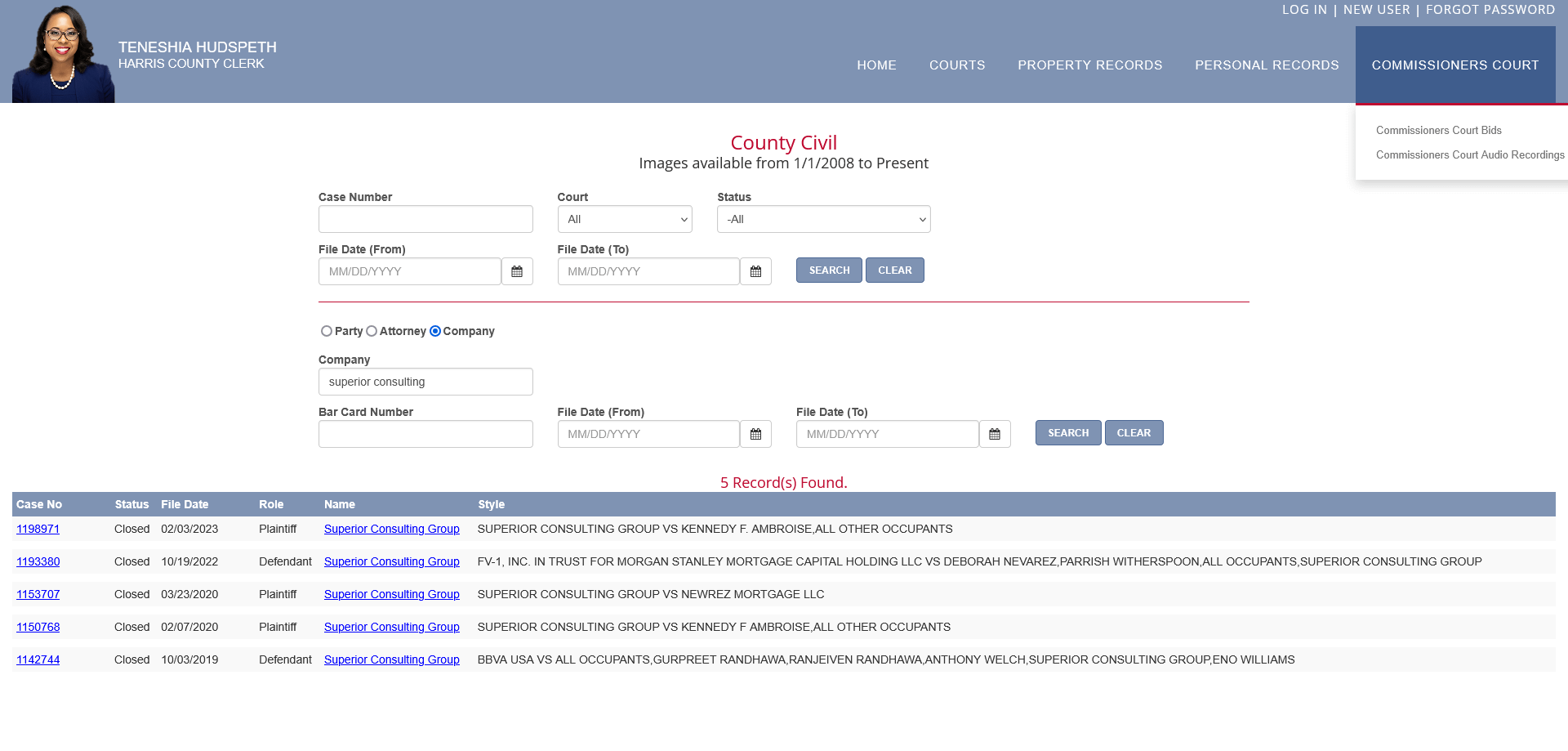The image size is (1568, 751).
Task: Select file date 10/19/2022 cell
Action: 189,561
